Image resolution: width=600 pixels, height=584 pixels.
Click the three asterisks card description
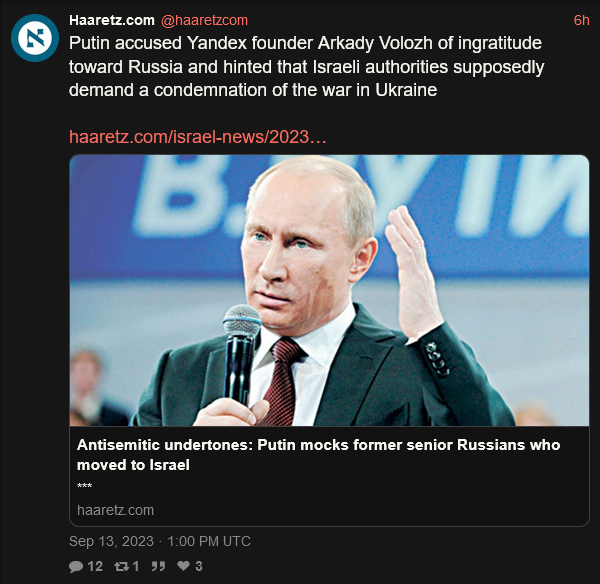84,486
